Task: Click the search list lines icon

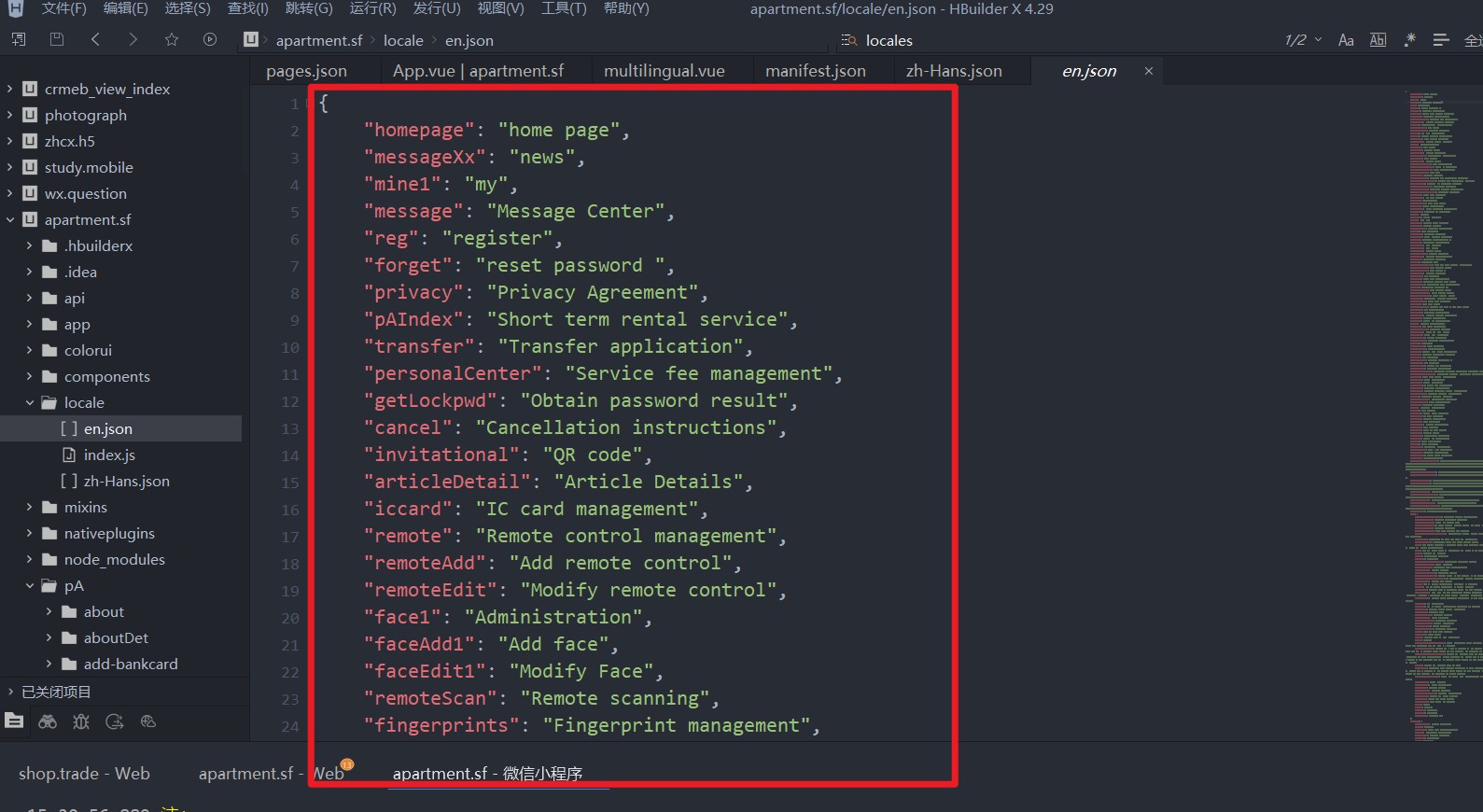Action: (x=1441, y=40)
